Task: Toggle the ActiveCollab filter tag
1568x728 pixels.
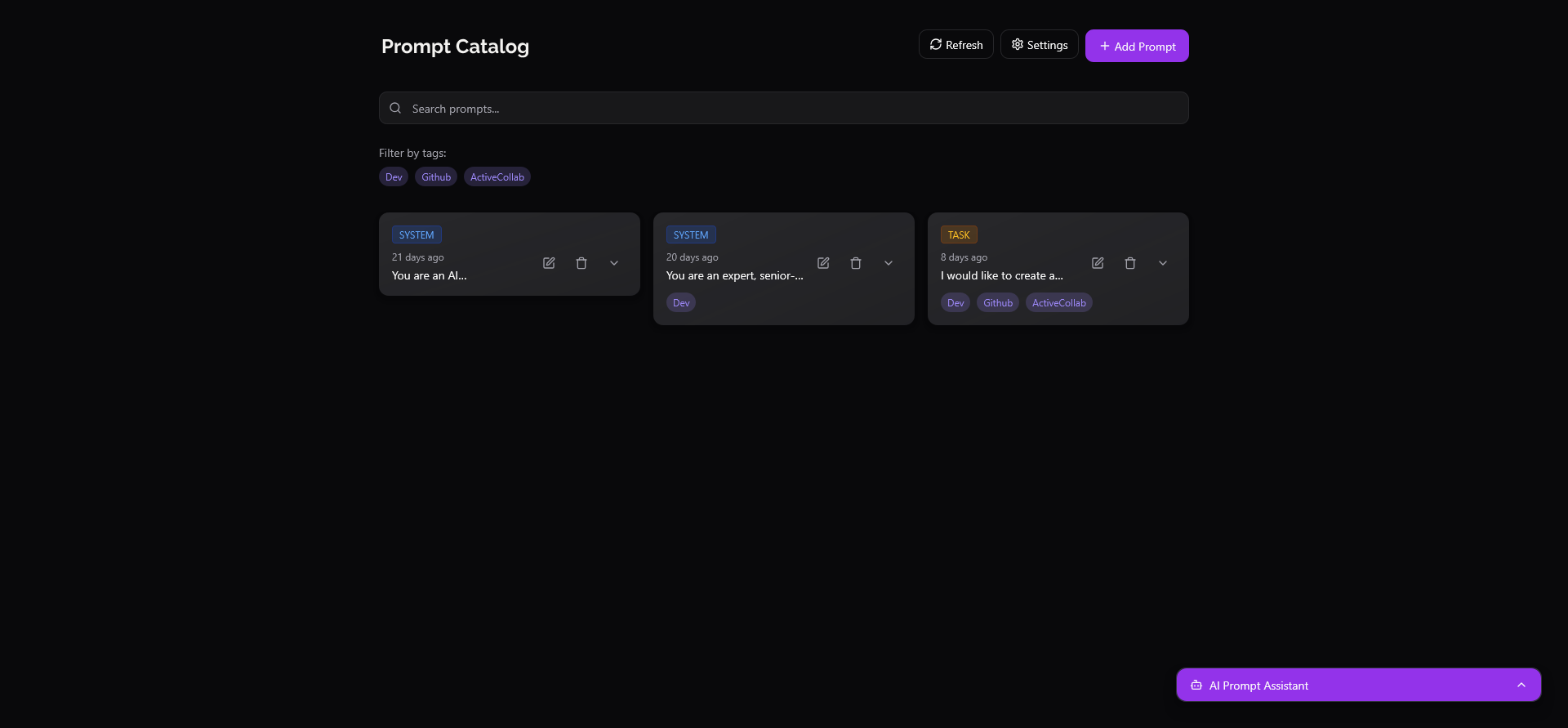Action: pos(497,177)
